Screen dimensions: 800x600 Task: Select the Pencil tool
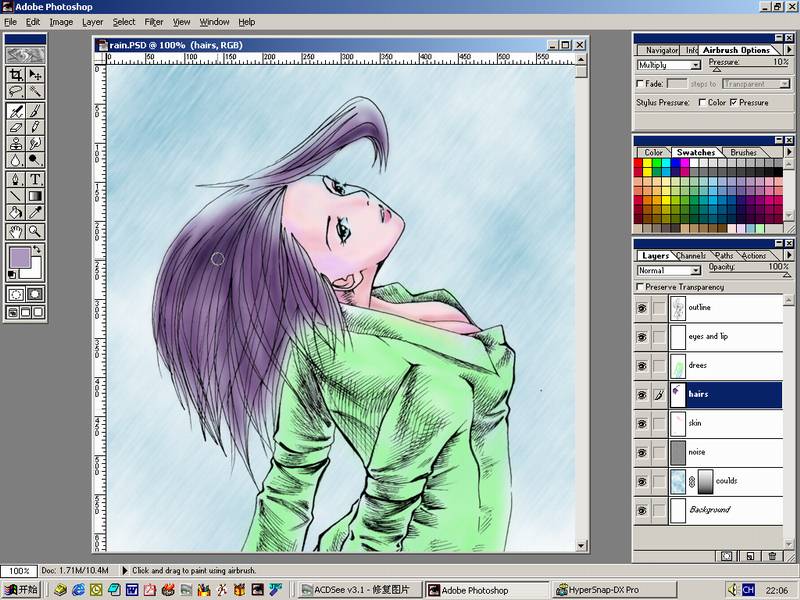point(35,127)
